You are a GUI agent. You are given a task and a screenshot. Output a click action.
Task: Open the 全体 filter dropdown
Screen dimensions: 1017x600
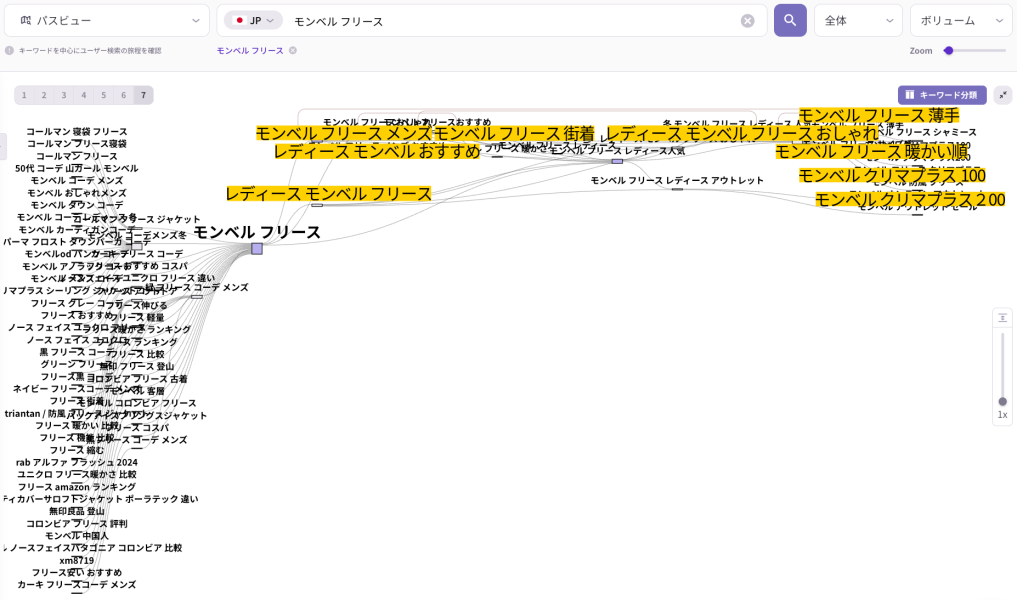click(857, 21)
